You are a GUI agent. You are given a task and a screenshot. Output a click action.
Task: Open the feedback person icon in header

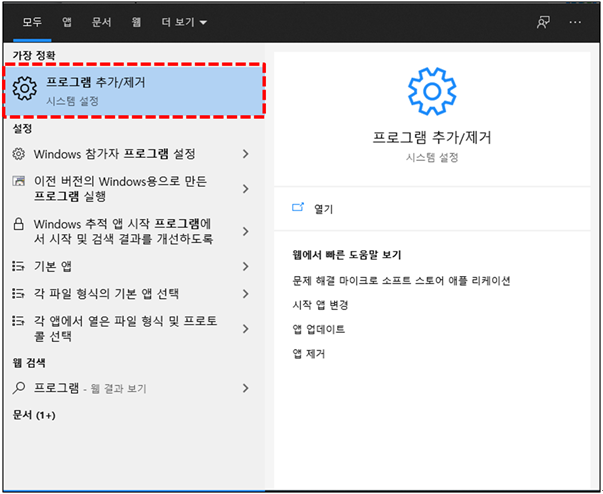tap(543, 22)
